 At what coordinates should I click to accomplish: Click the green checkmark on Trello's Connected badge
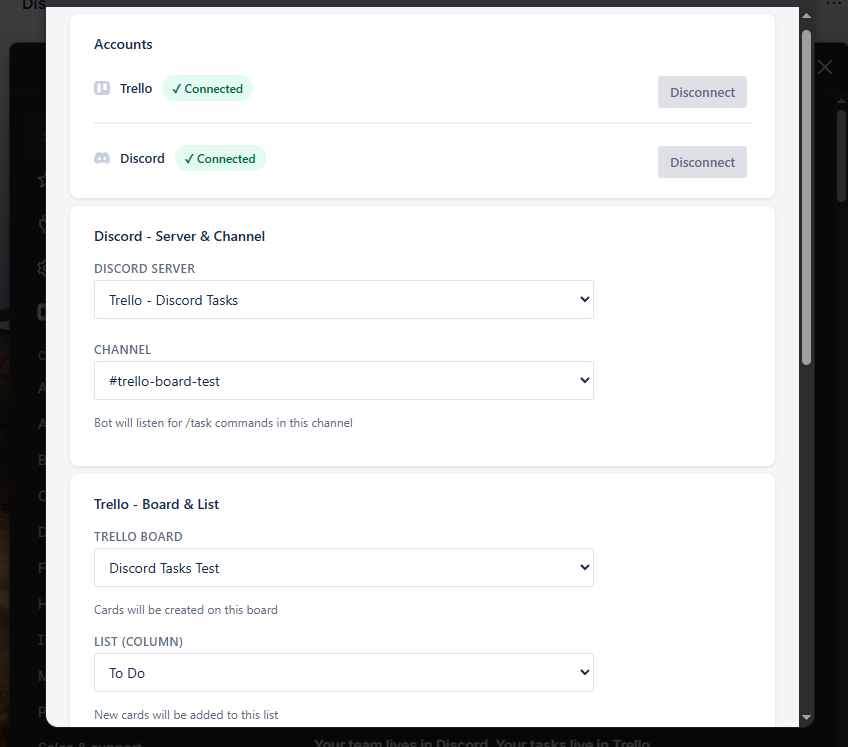tap(178, 88)
